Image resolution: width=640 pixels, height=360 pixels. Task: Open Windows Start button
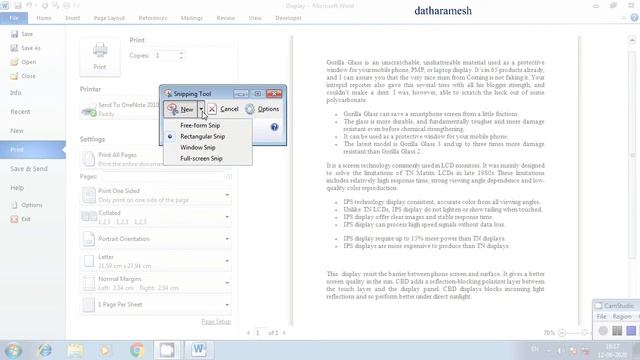click(13, 350)
